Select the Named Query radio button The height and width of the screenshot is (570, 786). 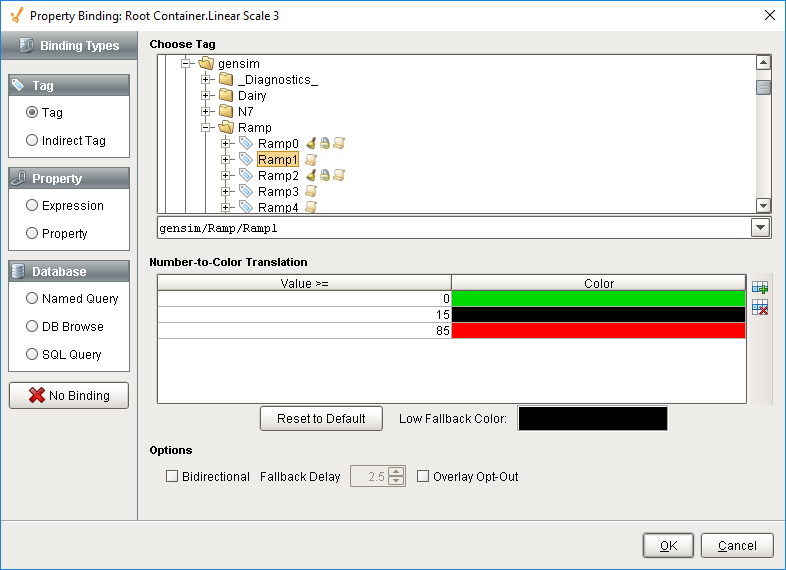(32, 298)
